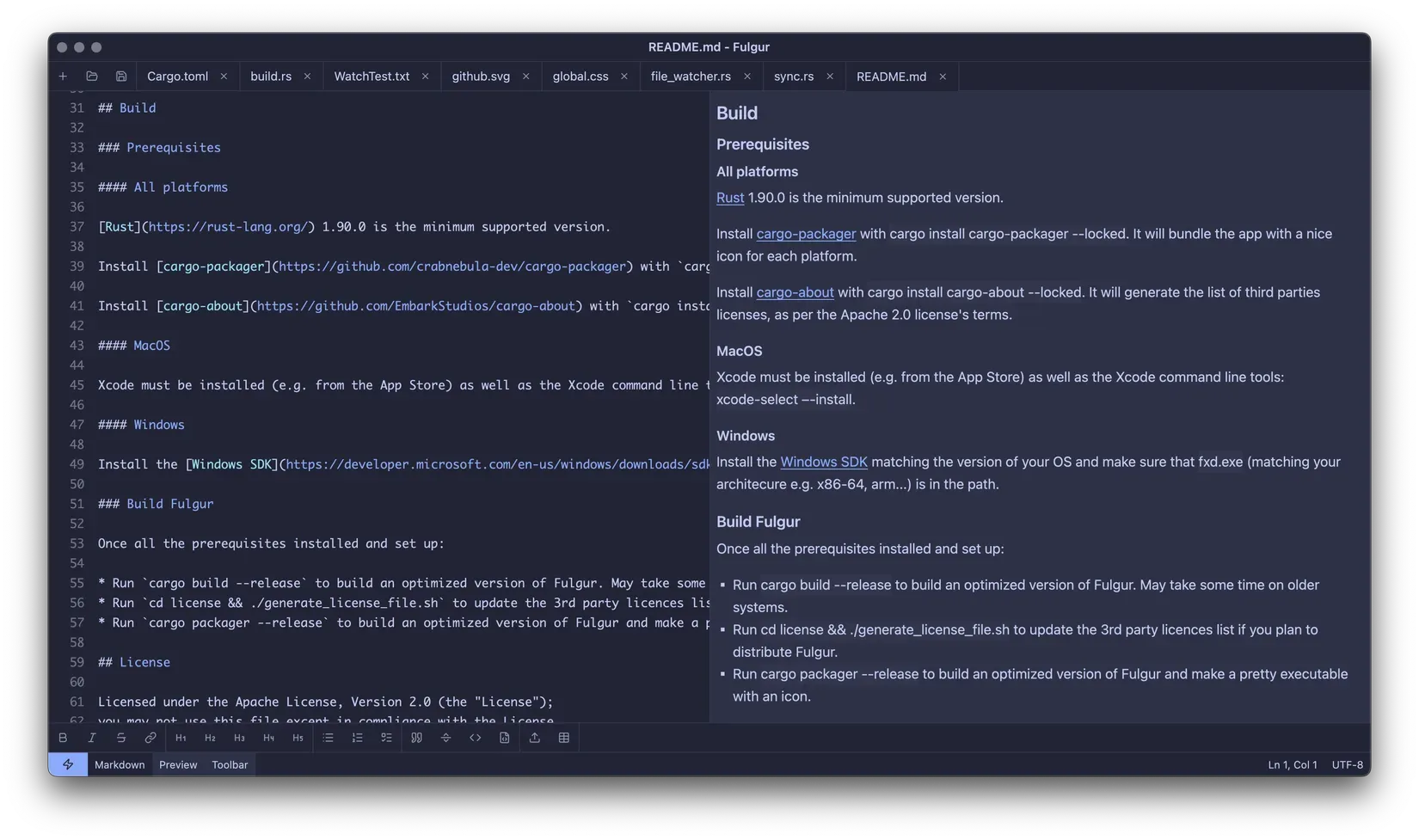Apply strikethrough formatting

120,737
